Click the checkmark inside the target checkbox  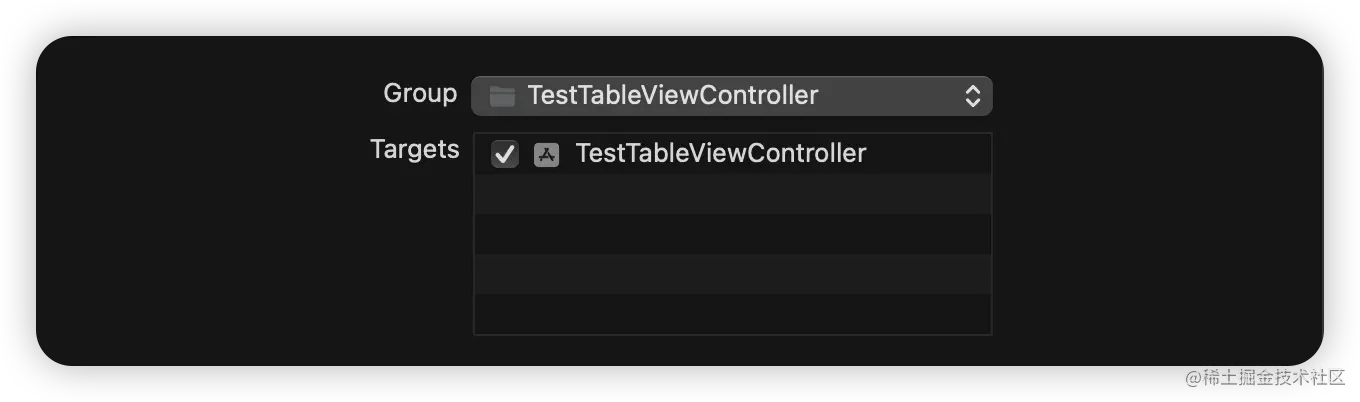click(x=505, y=154)
